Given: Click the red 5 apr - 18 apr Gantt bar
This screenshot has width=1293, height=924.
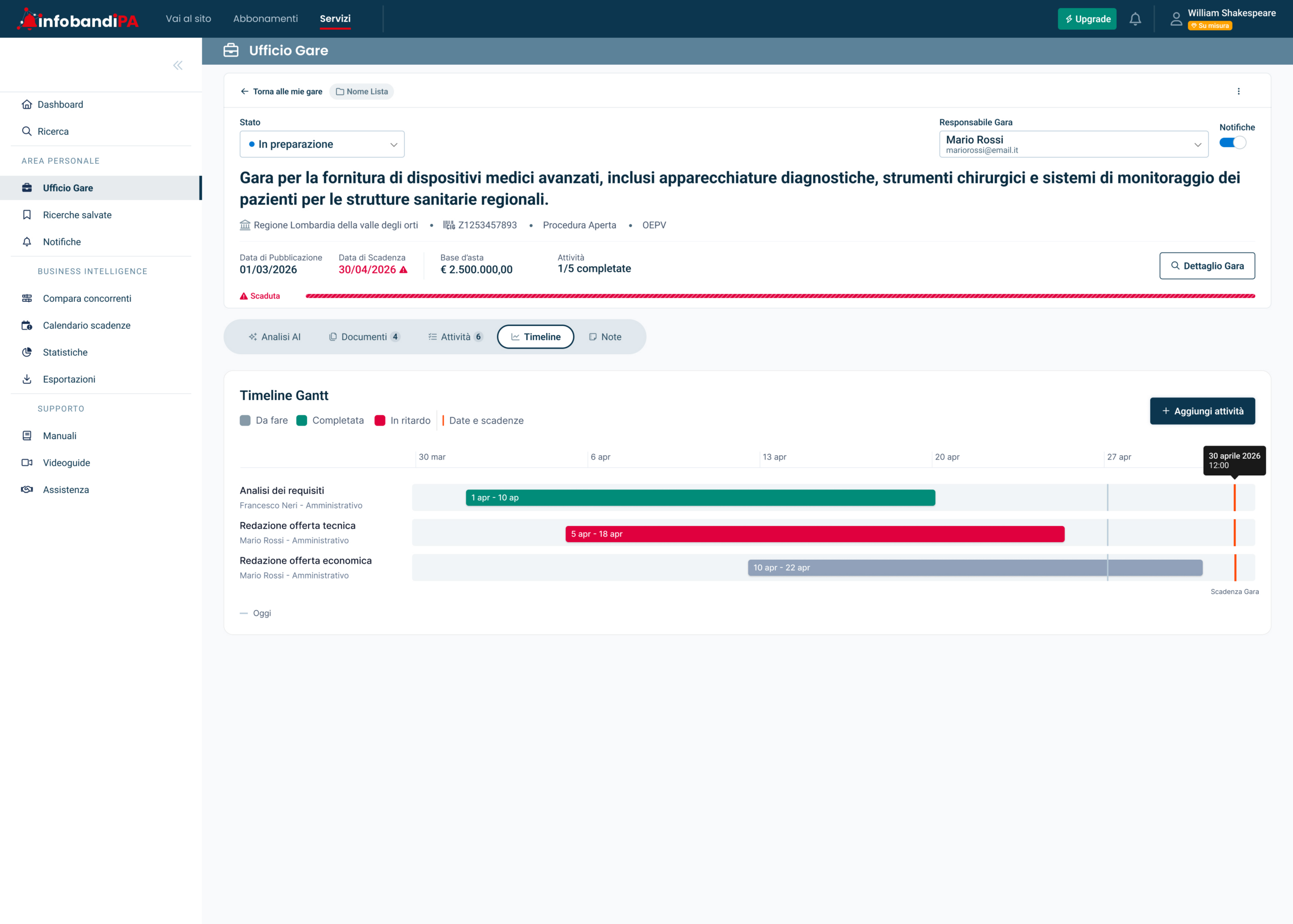Looking at the screenshot, I should pos(815,533).
